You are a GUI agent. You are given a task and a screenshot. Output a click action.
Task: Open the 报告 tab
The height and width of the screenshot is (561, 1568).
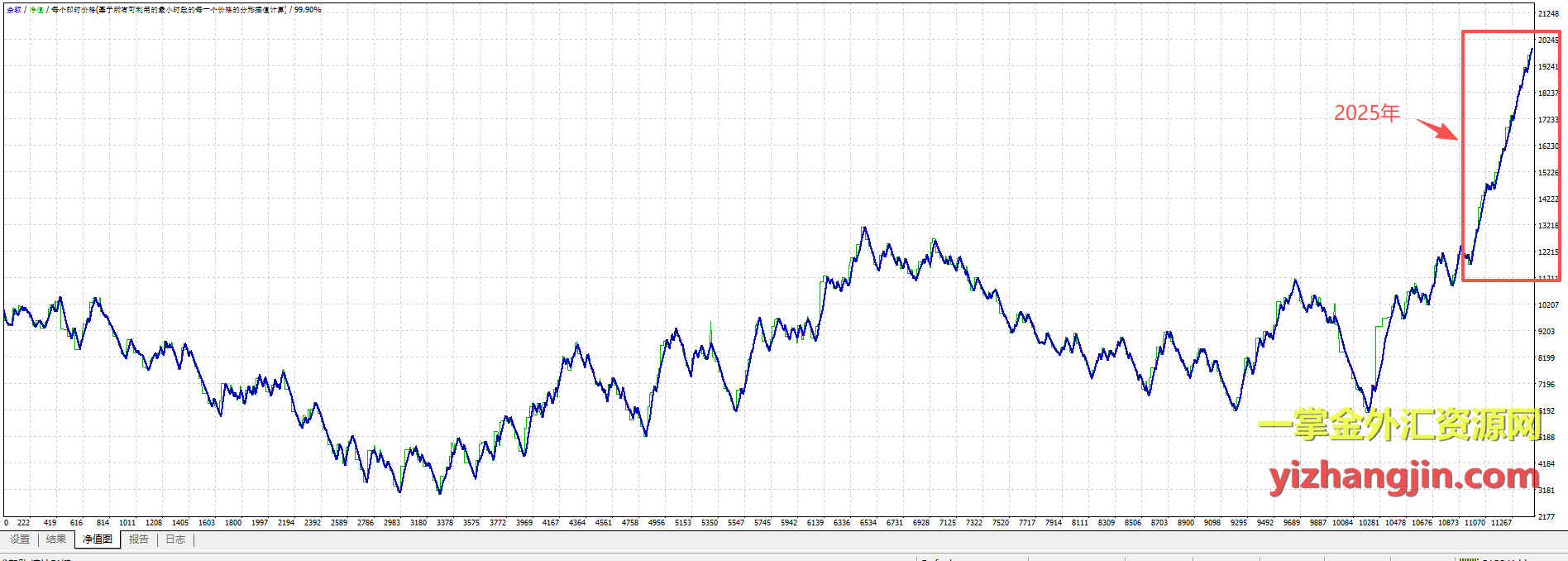coord(139,539)
